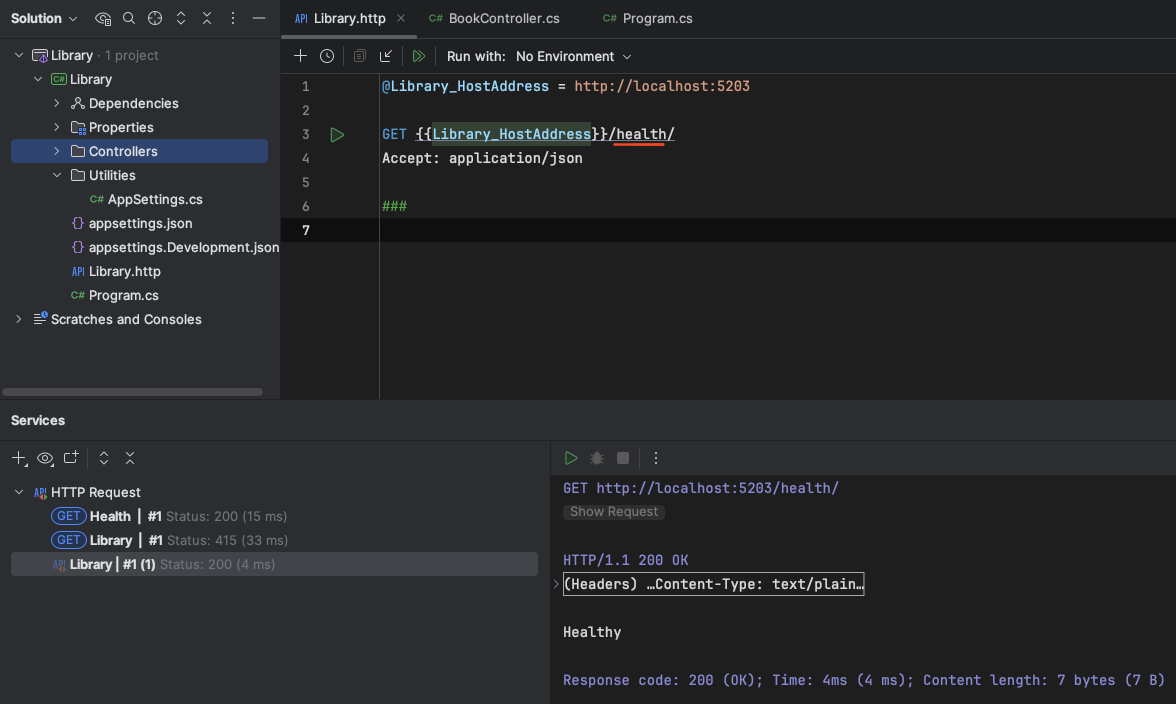The height and width of the screenshot is (704, 1176).
Task: Expand the response Headers section
Action: 557,584
